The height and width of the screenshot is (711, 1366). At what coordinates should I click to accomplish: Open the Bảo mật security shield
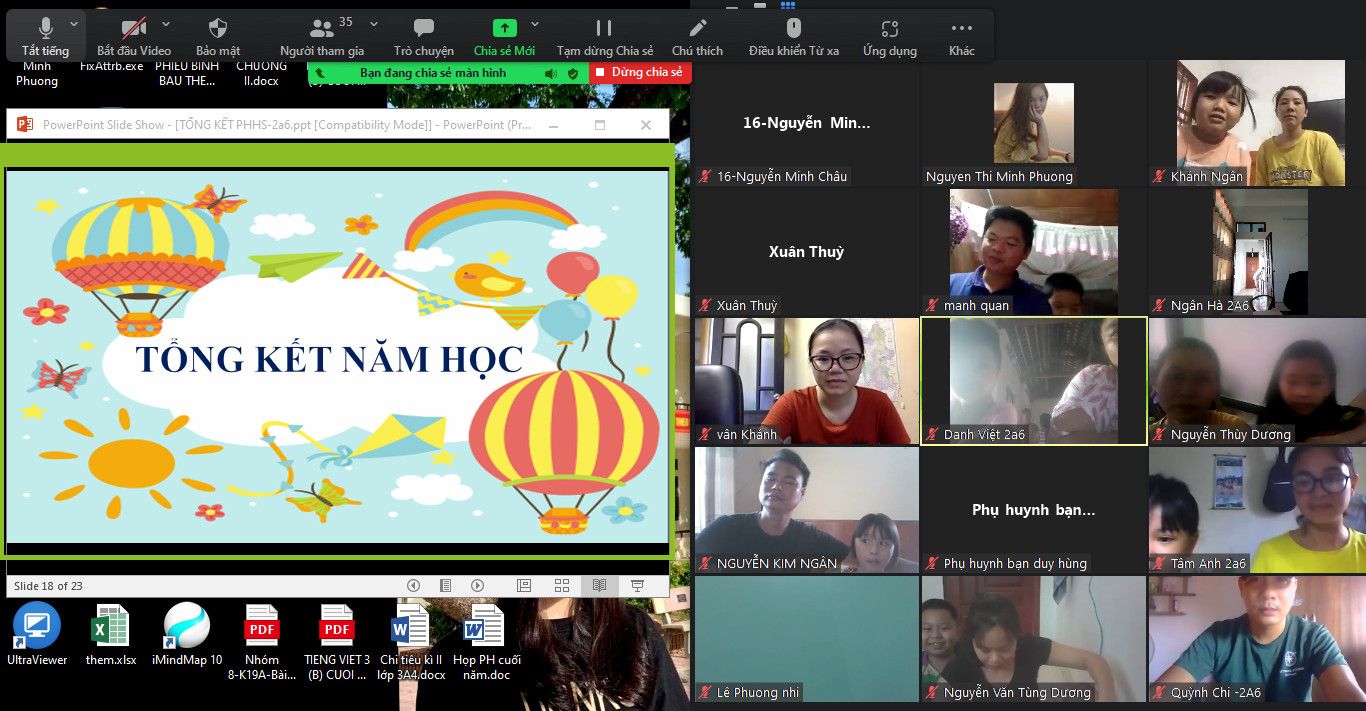218,36
